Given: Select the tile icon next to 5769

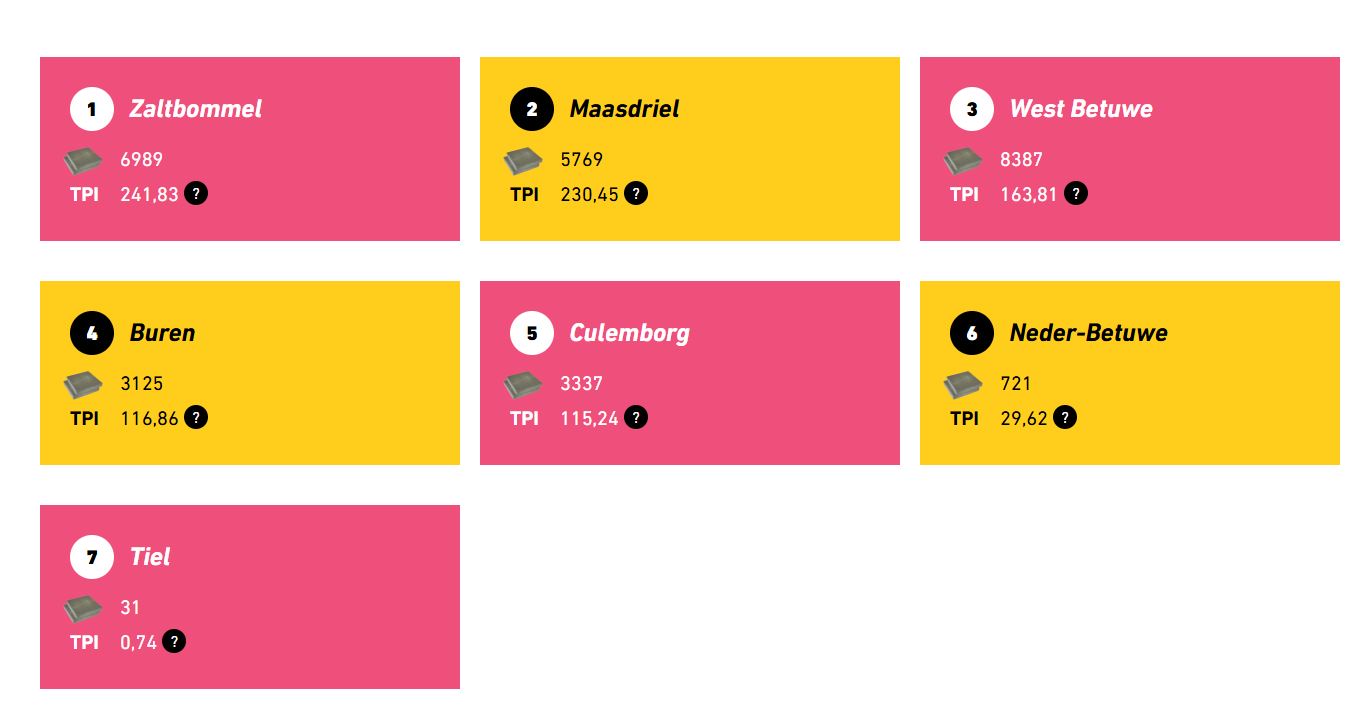Looking at the screenshot, I should pyautogui.click(x=523, y=161).
